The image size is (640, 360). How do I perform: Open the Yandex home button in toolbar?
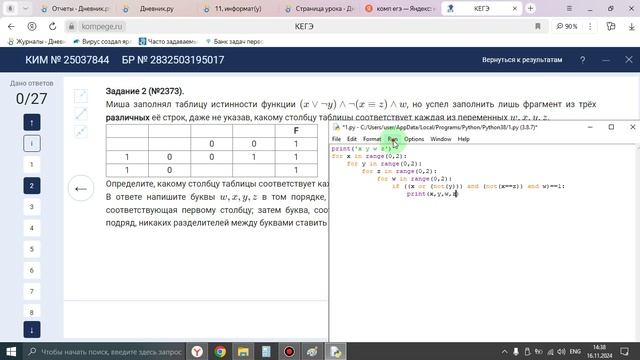pyautogui.click(x=31, y=27)
